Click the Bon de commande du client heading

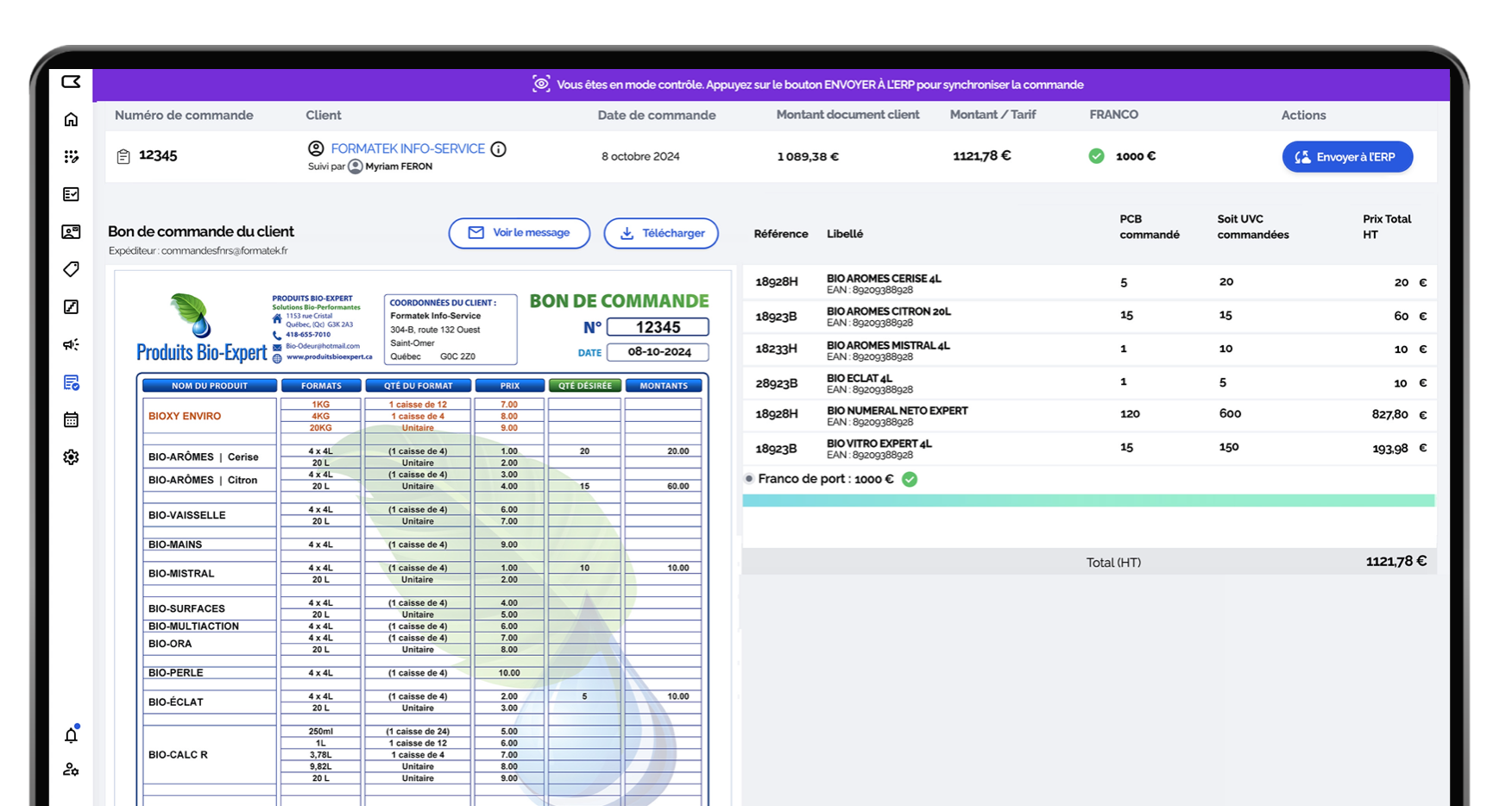[201, 231]
